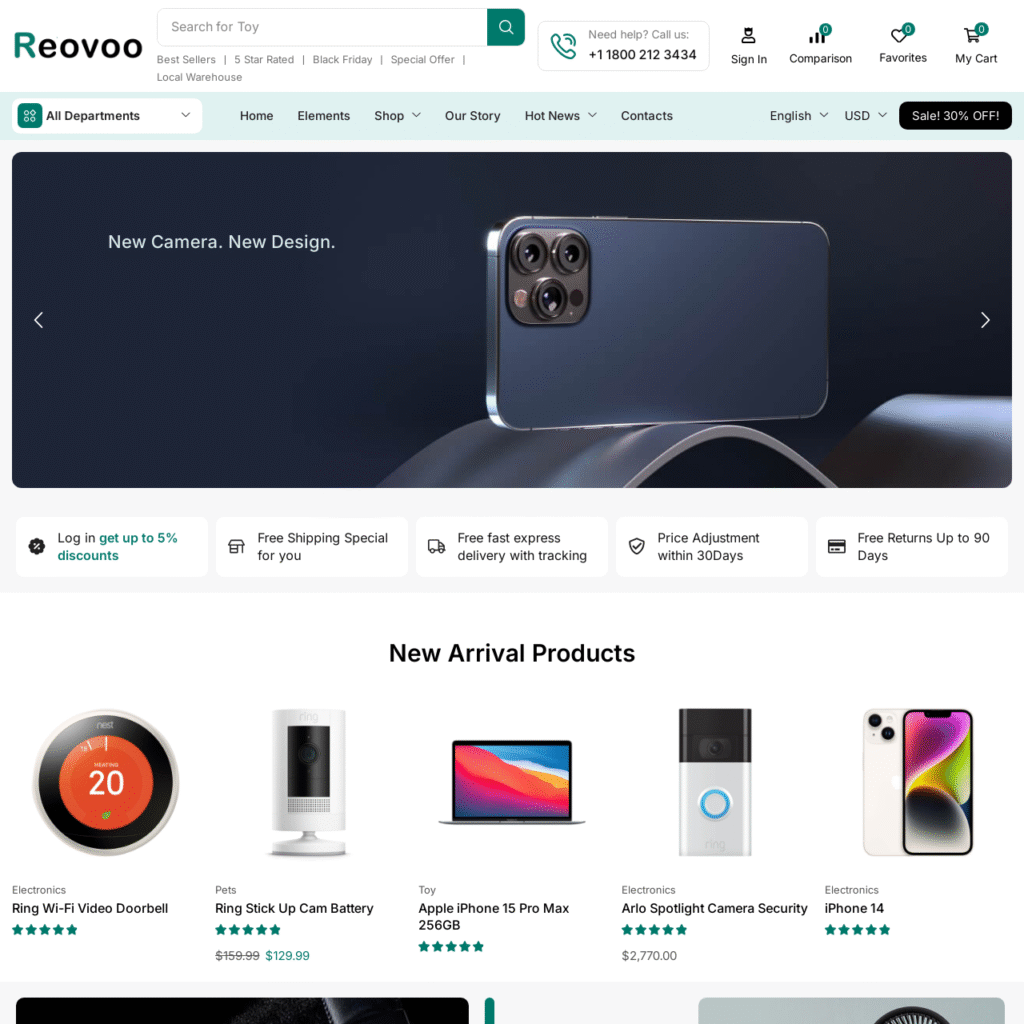Open the USD currency dropdown
The height and width of the screenshot is (1024, 1024).
[x=865, y=116]
